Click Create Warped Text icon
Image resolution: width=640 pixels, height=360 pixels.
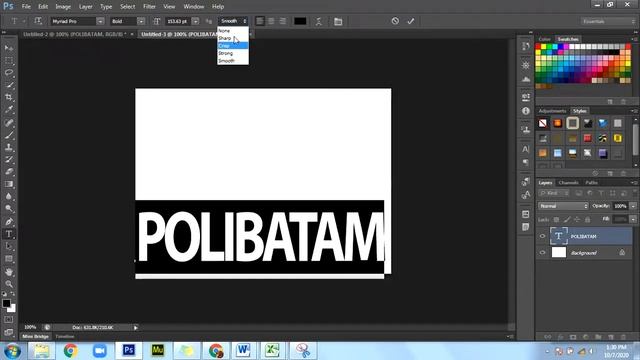tap(319, 21)
